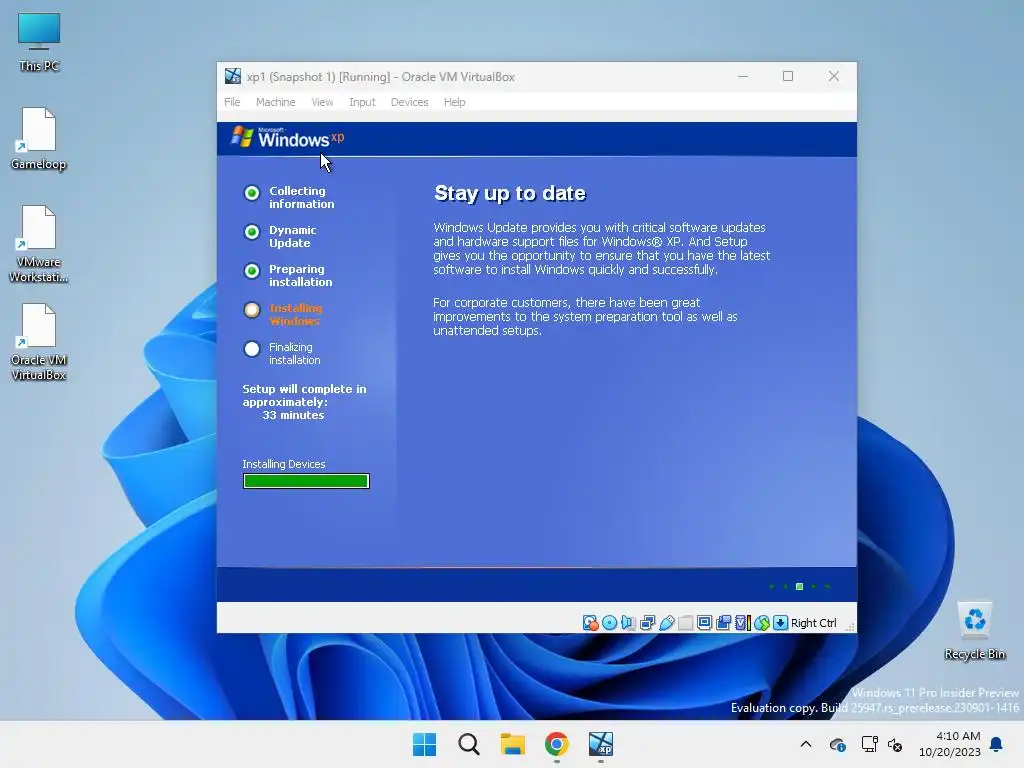This screenshot has width=1024, height=768.
Task: Minimize the VirtualBox window
Action: [x=743, y=76]
